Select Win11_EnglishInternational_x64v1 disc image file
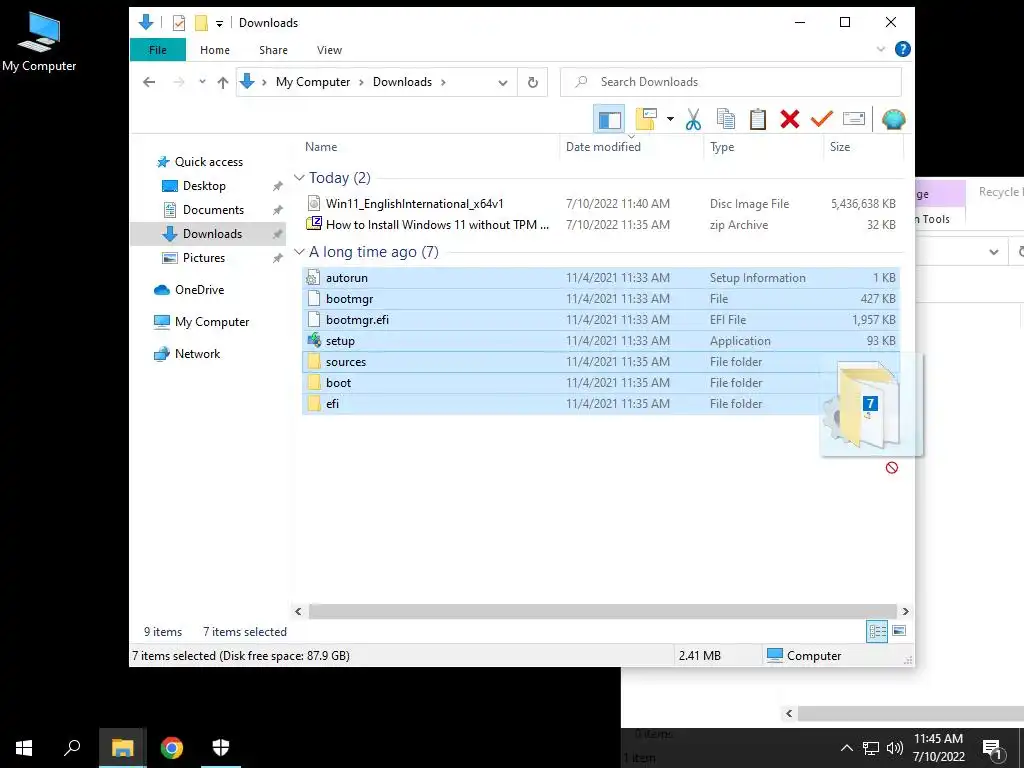This screenshot has height=768, width=1024. [x=601, y=204]
